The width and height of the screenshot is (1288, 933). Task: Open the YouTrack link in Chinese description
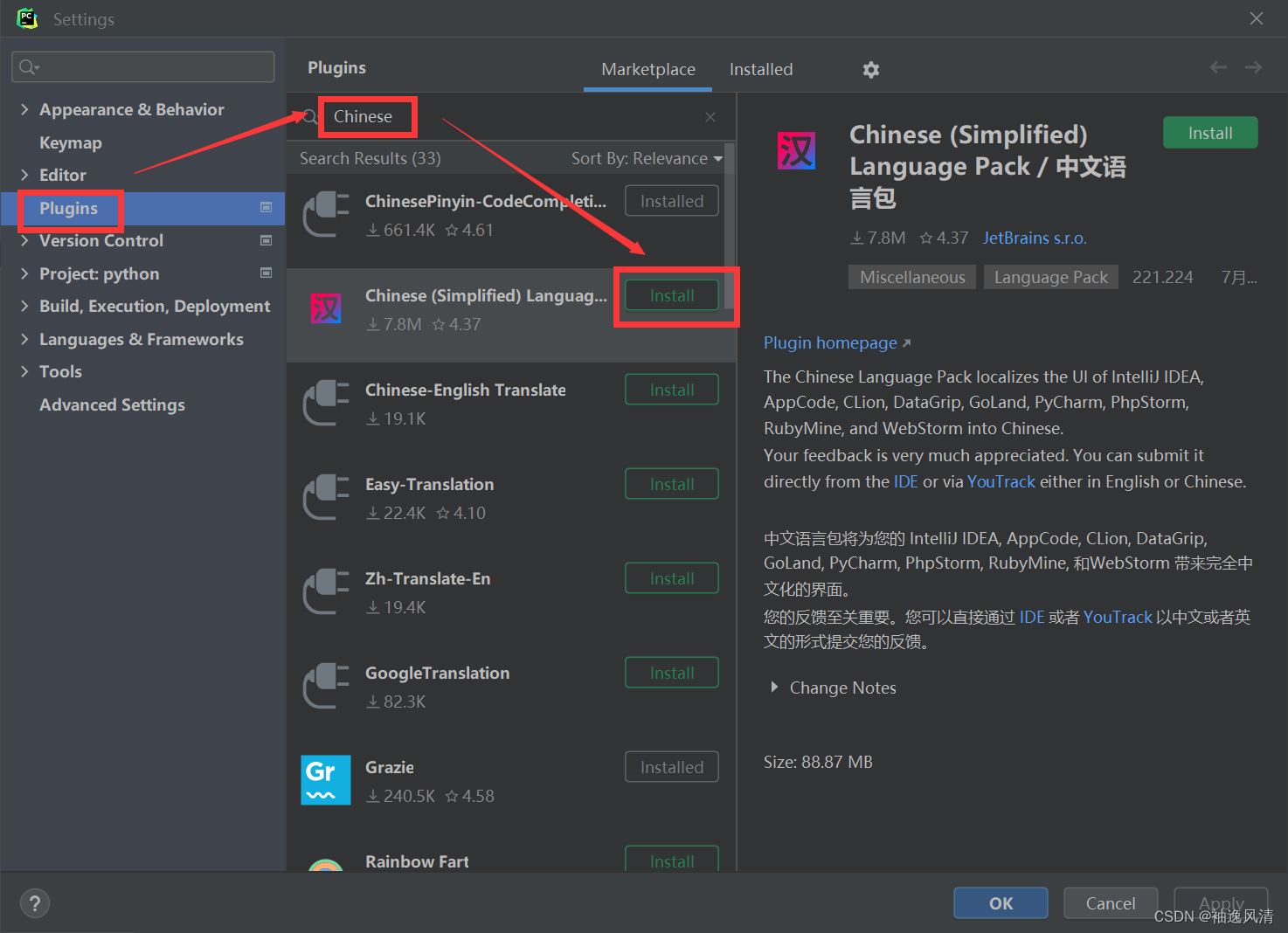point(1118,617)
